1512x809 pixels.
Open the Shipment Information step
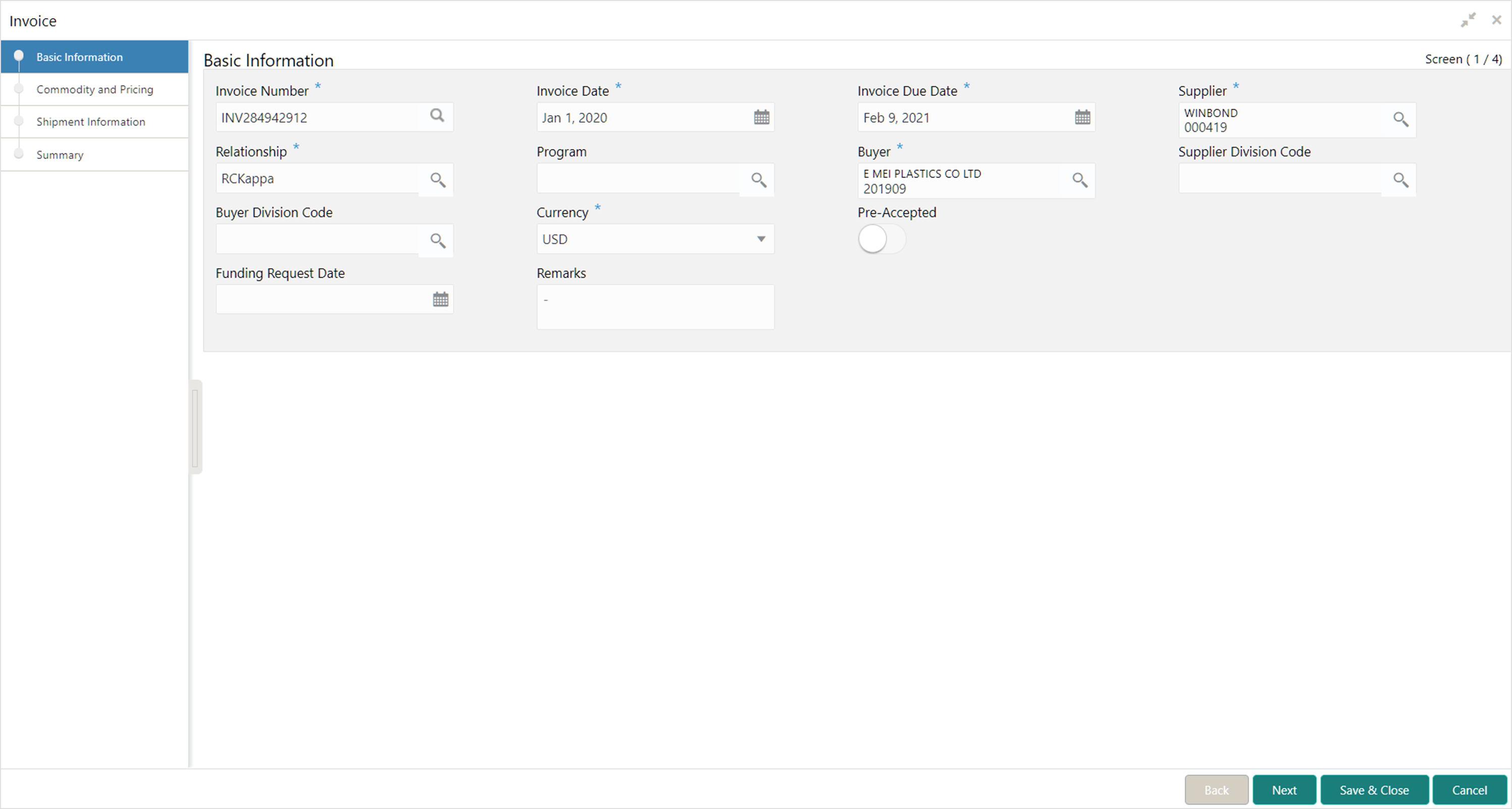pos(90,122)
